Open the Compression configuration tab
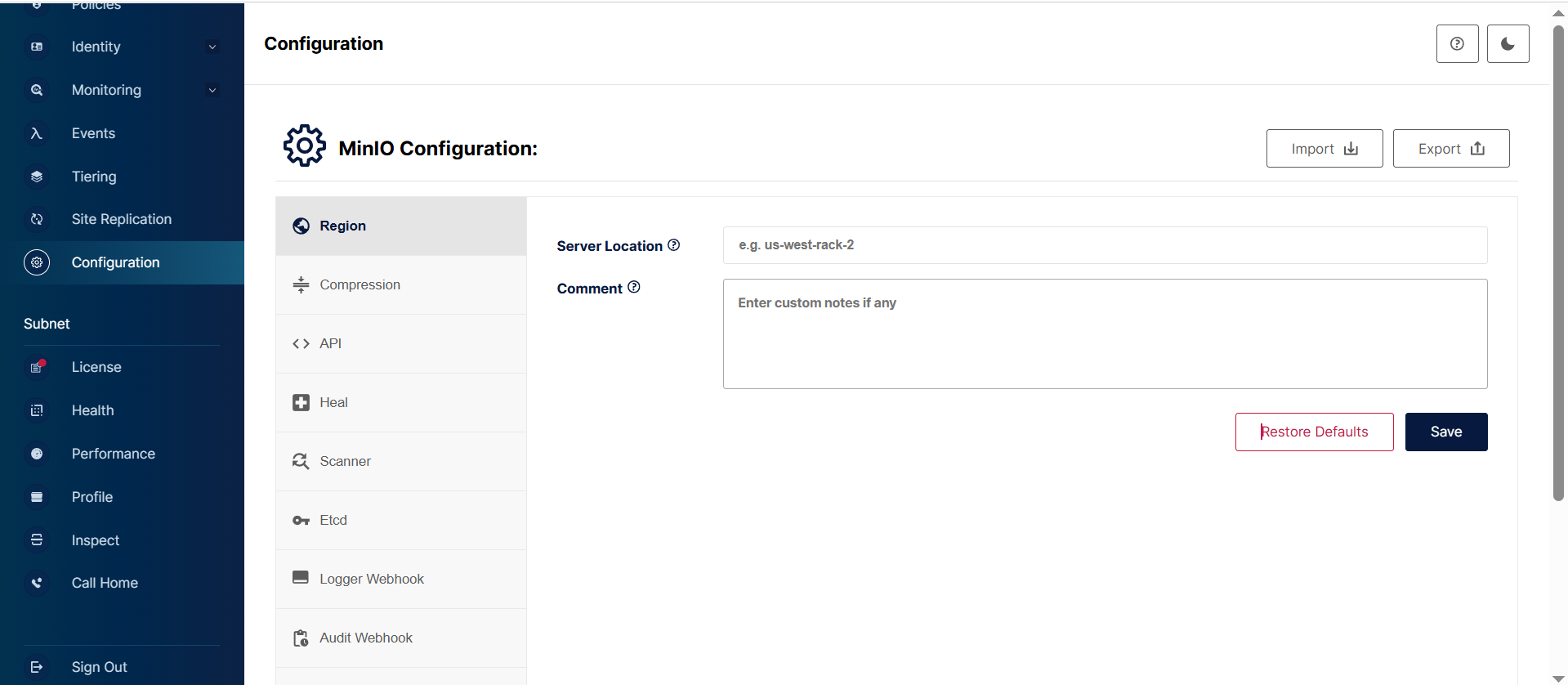 coord(401,284)
